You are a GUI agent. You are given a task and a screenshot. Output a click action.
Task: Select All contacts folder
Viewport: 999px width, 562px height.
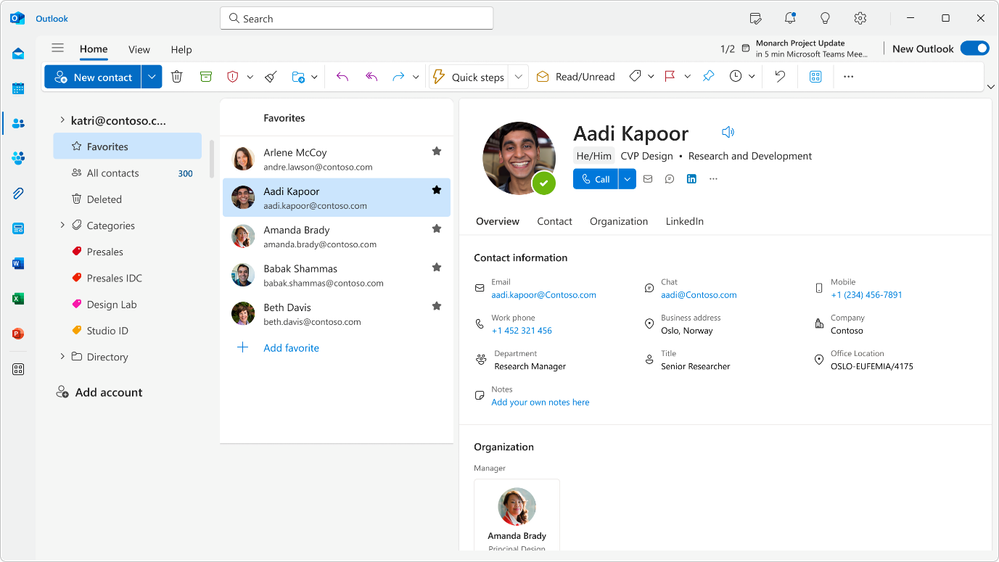click(x=127, y=173)
